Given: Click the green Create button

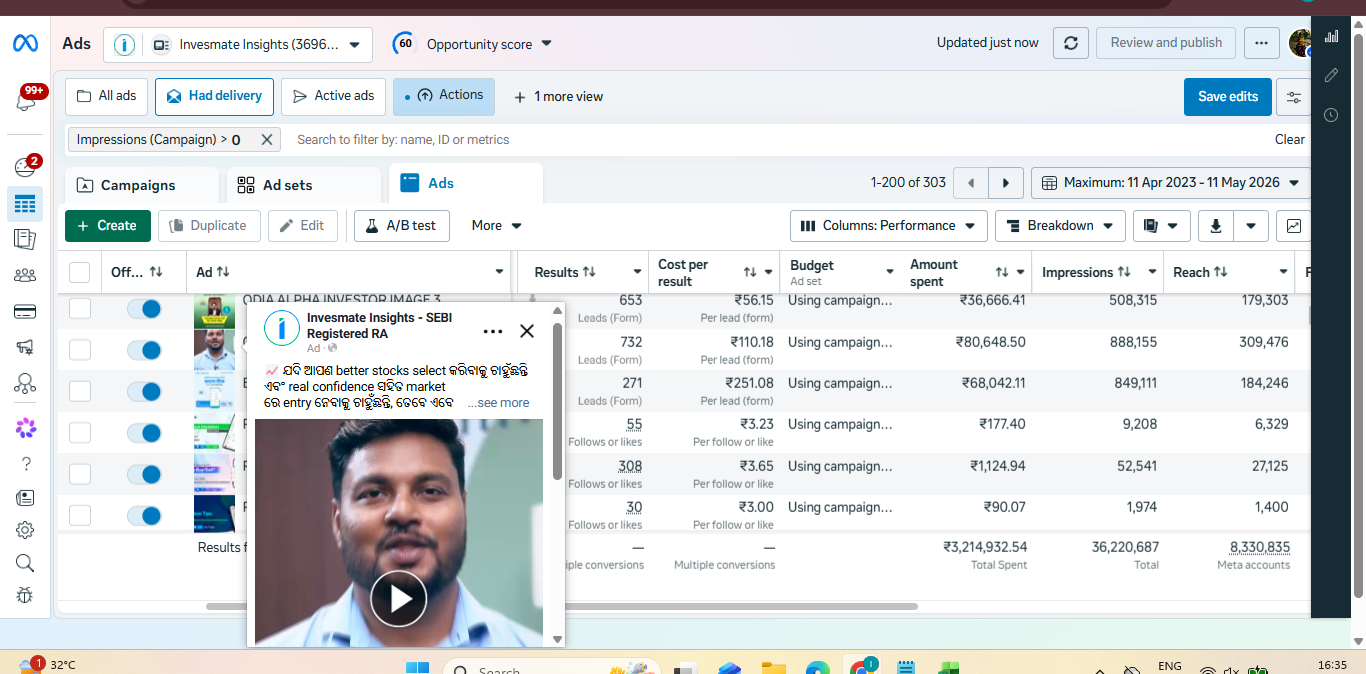Looking at the screenshot, I should click(x=108, y=226).
